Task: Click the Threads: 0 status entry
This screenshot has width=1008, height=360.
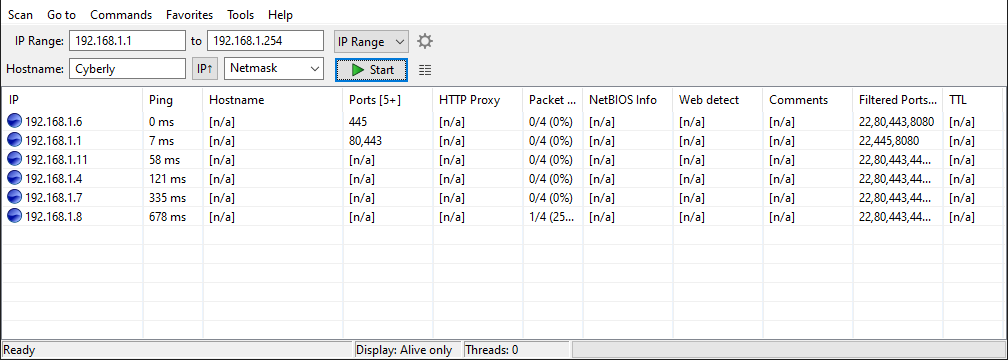Action: coord(492,350)
